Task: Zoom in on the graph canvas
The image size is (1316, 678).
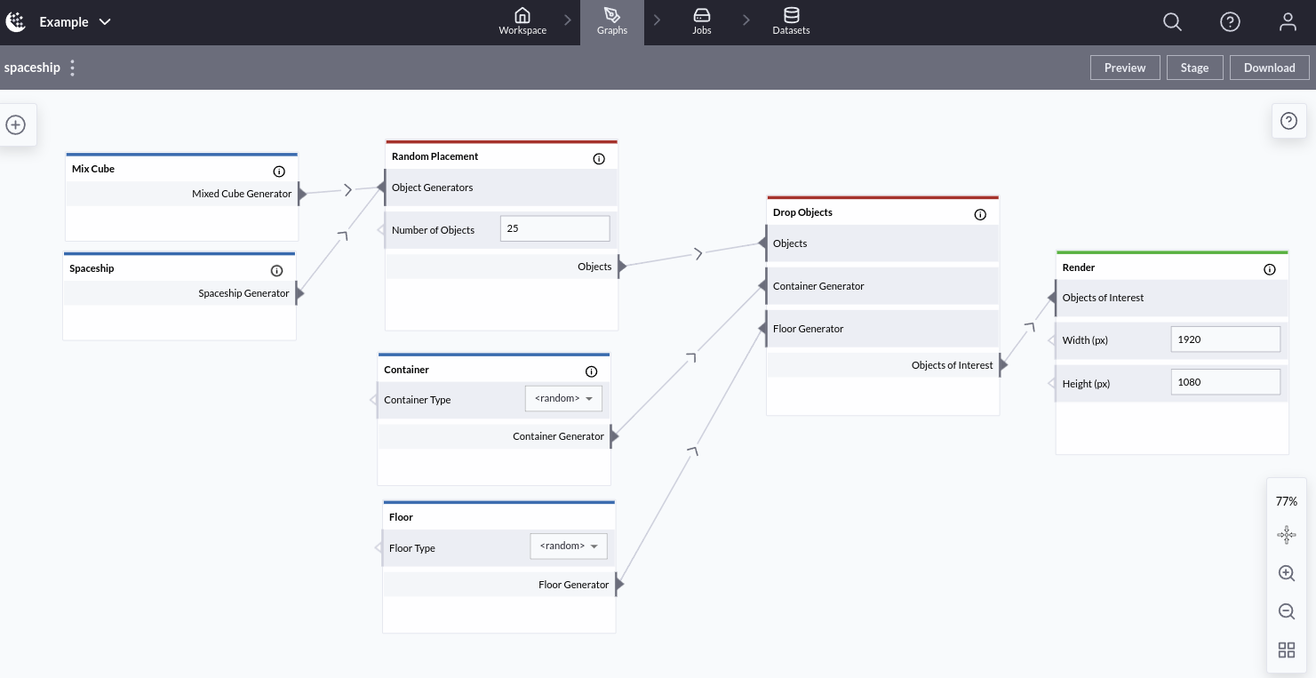Action: click(1286, 573)
